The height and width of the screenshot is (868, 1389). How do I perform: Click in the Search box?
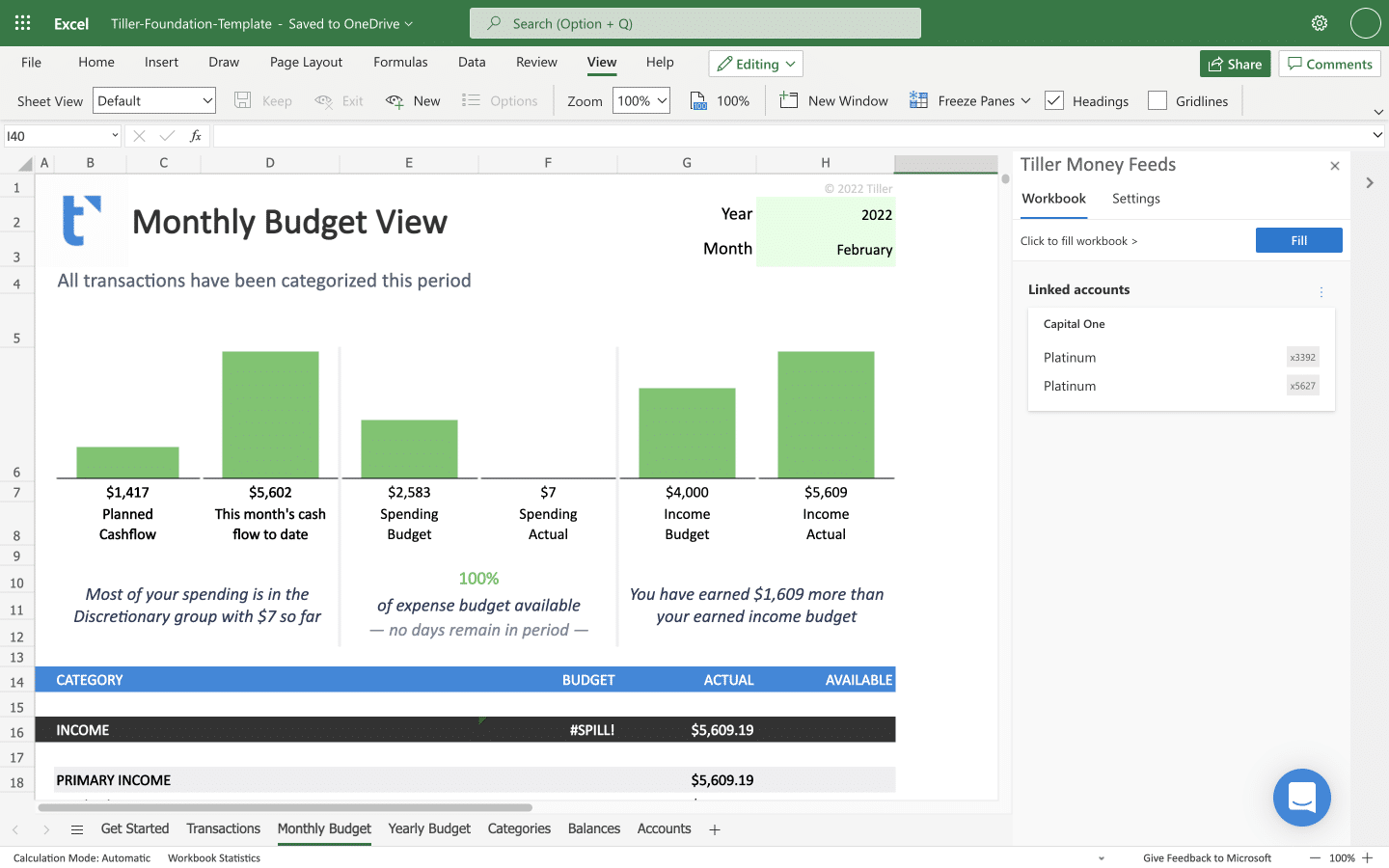pyautogui.click(x=694, y=23)
